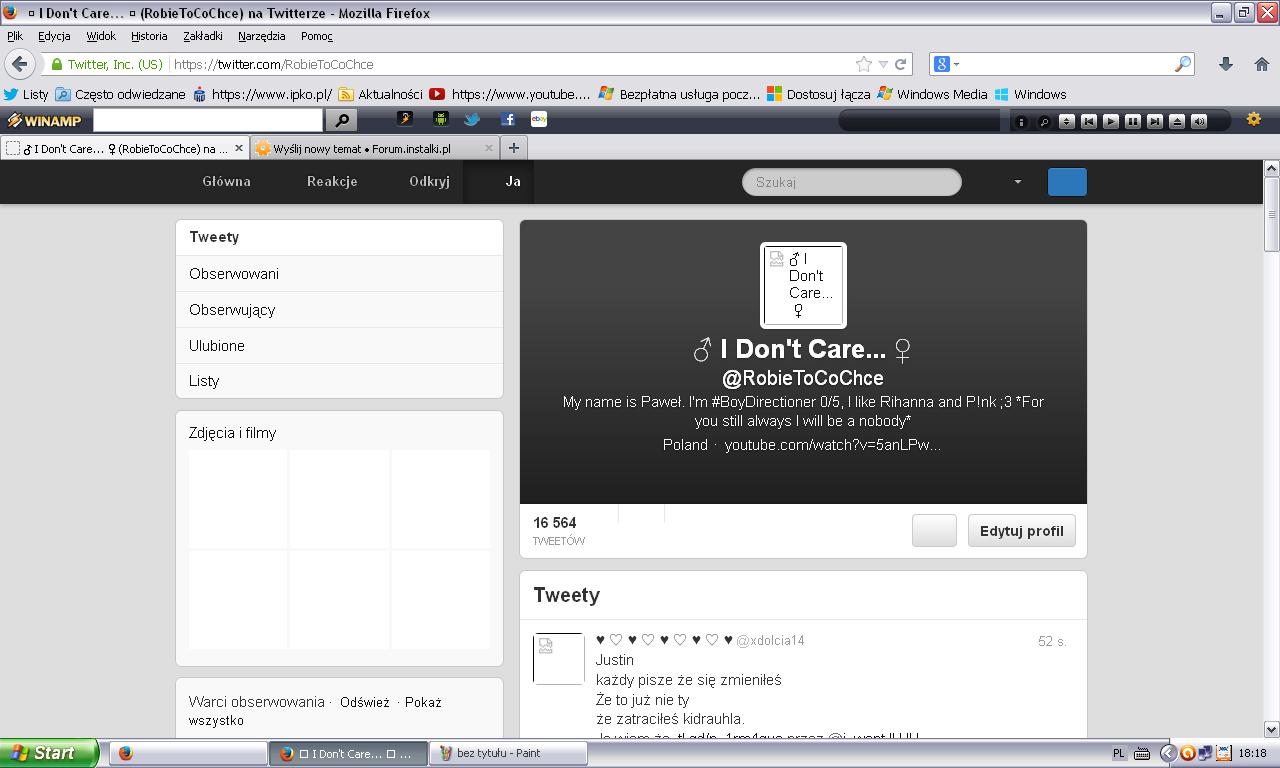Viewport: 1280px width, 768px height.
Task: Open the Często odwiedzane bookmark folder
Action: pyautogui.click(x=120, y=94)
